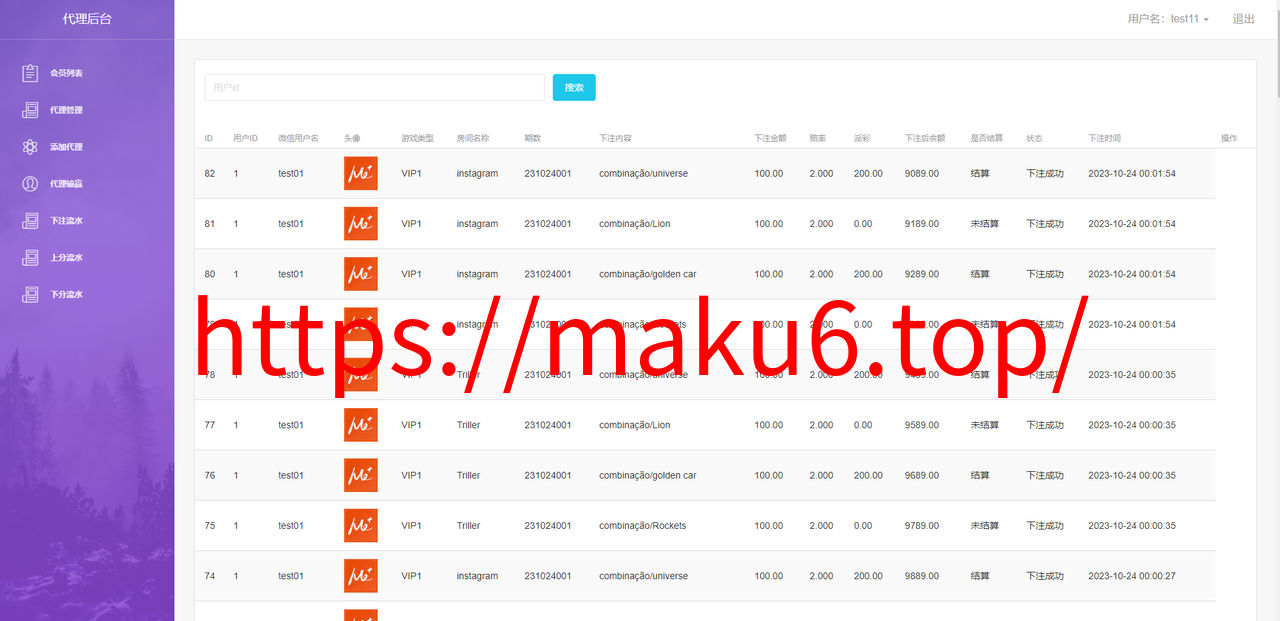
Task: Click the balance value 9189.00
Action: [922, 224]
